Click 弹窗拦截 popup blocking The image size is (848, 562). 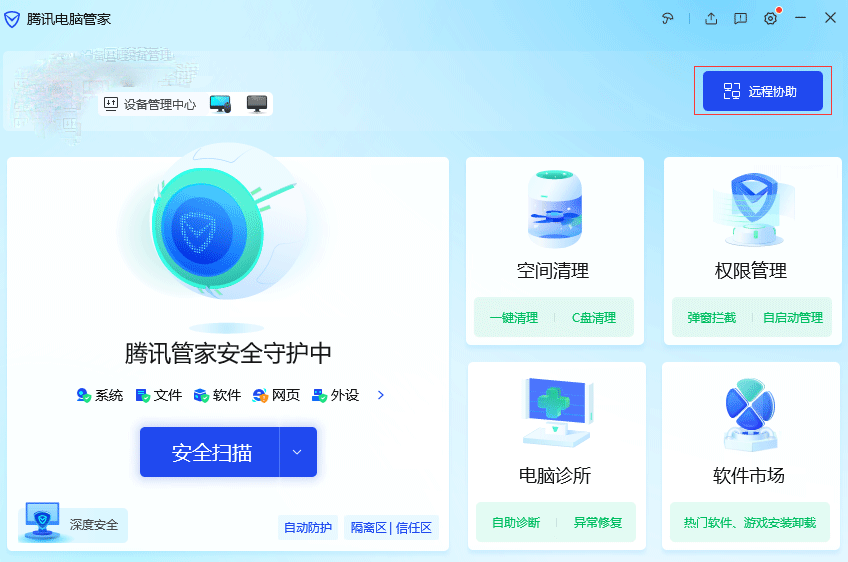[712, 318]
